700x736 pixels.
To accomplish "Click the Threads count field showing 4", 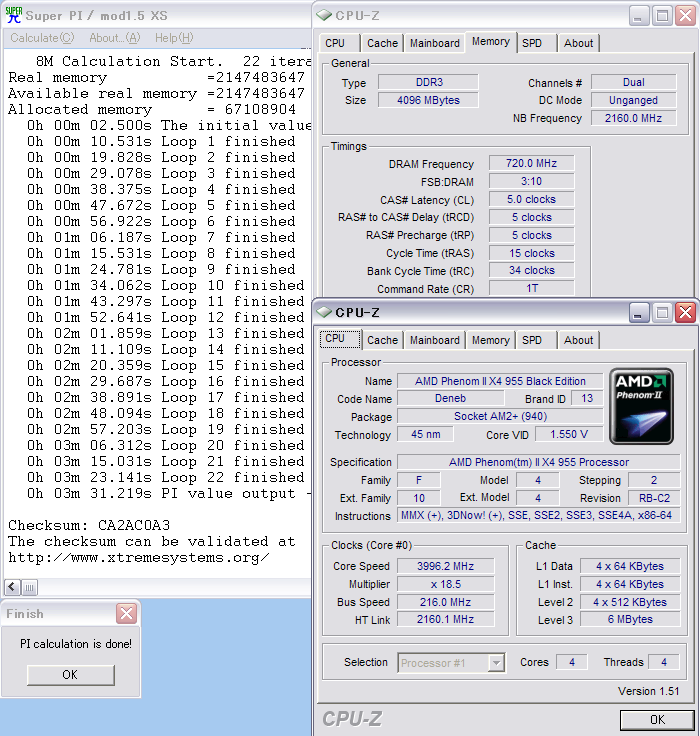I will pyautogui.click(x=664, y=662).
